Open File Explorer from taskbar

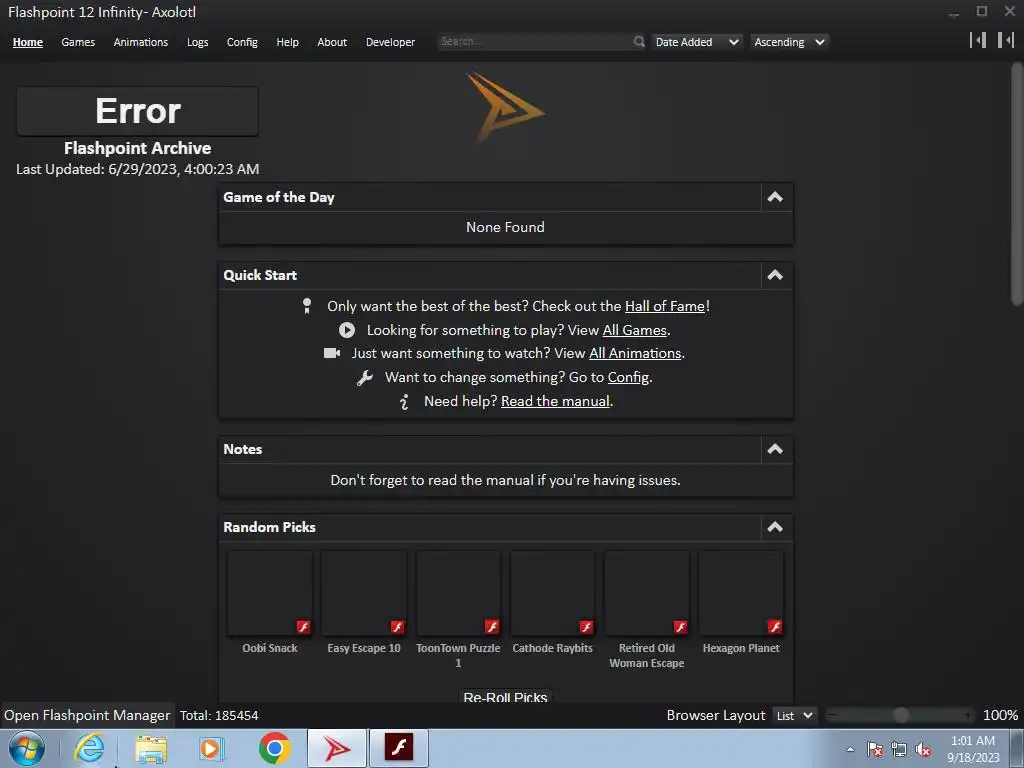(151, 748)
